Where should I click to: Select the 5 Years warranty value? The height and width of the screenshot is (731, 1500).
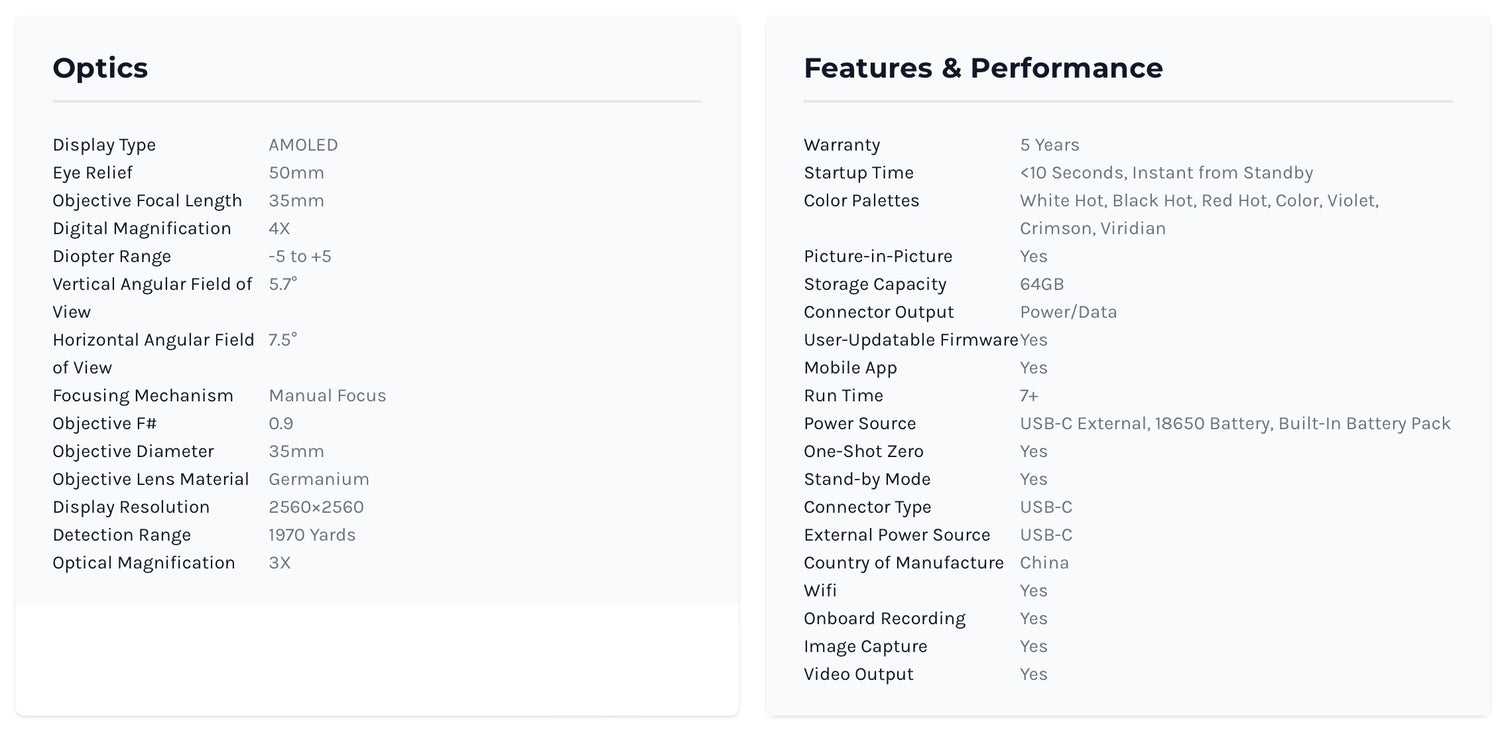[1049, 145]
